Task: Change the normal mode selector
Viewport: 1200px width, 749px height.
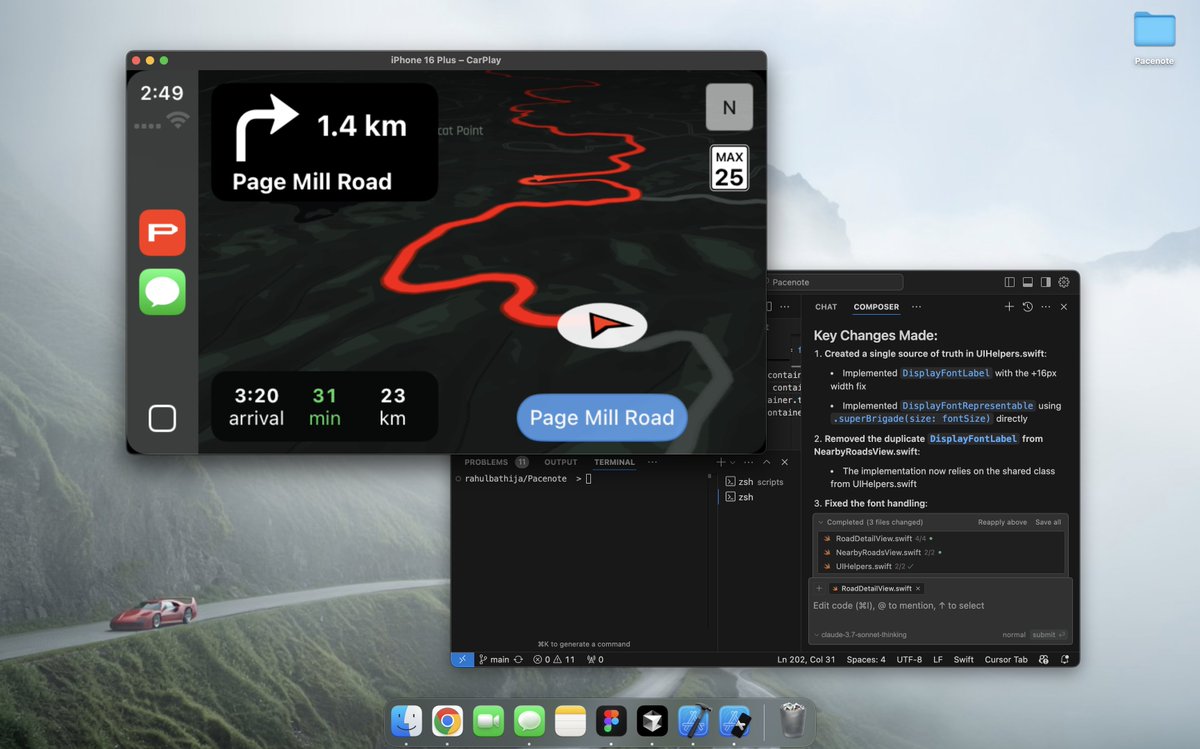Action: (x=1014, y=635)
